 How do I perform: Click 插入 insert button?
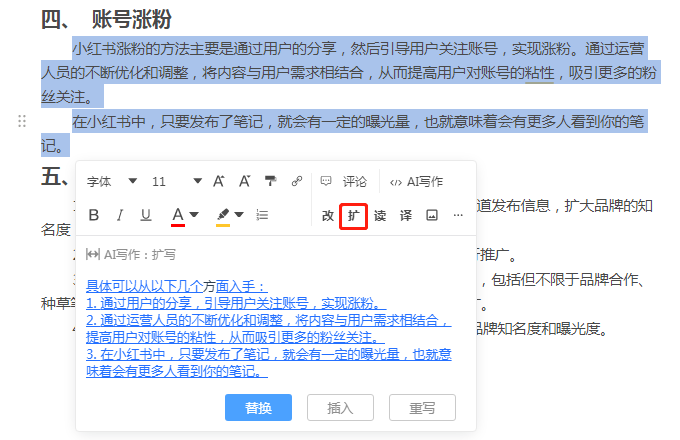[340, 407]
